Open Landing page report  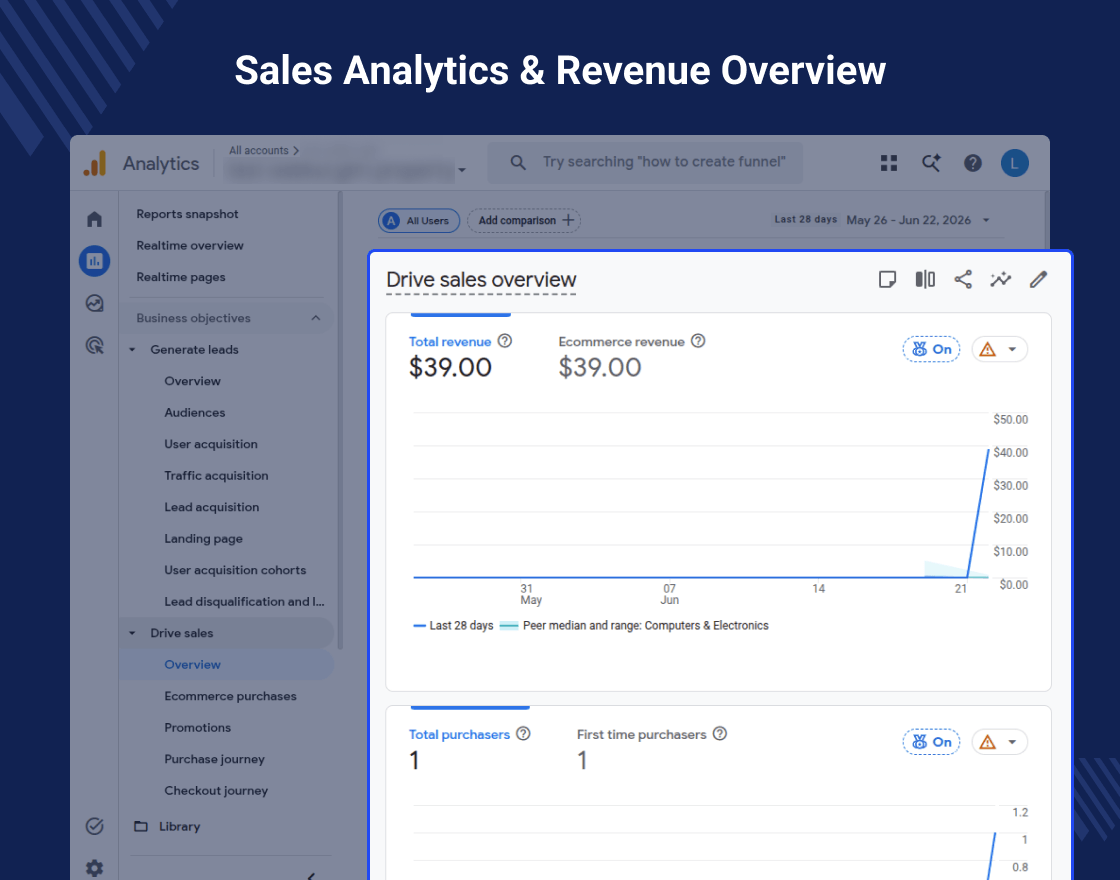(204, 539)
